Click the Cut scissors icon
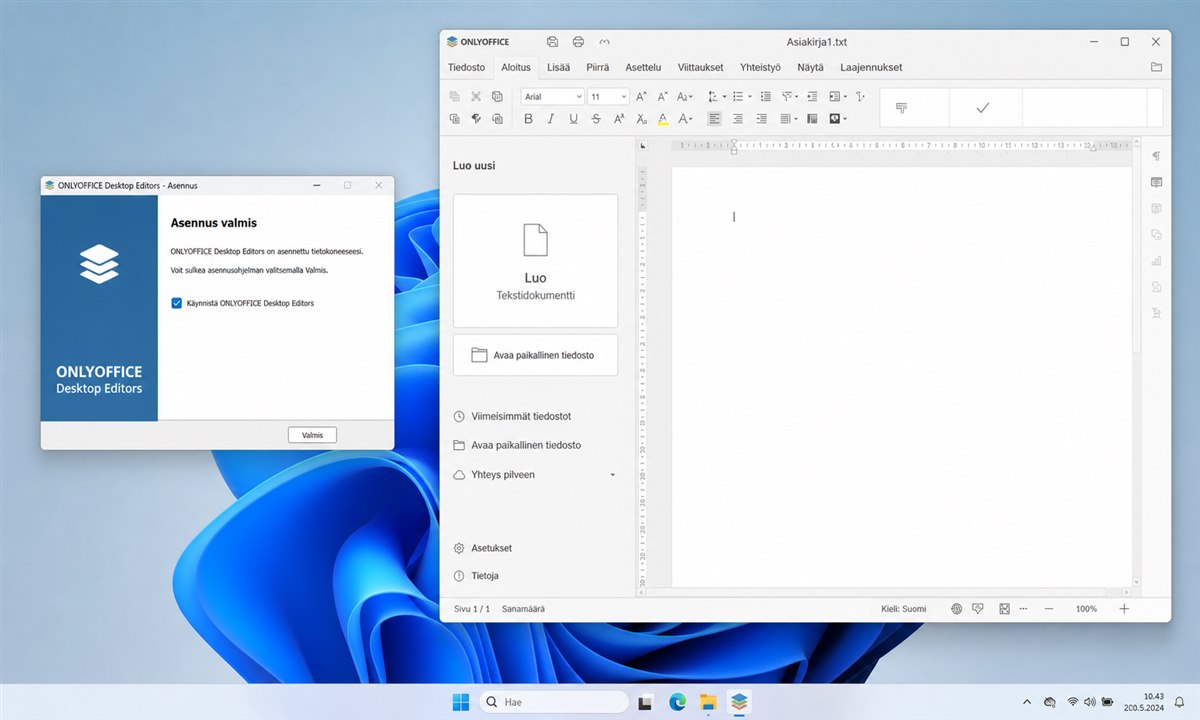The width and height of the screenshot is (1200, 720). [476, 97]
